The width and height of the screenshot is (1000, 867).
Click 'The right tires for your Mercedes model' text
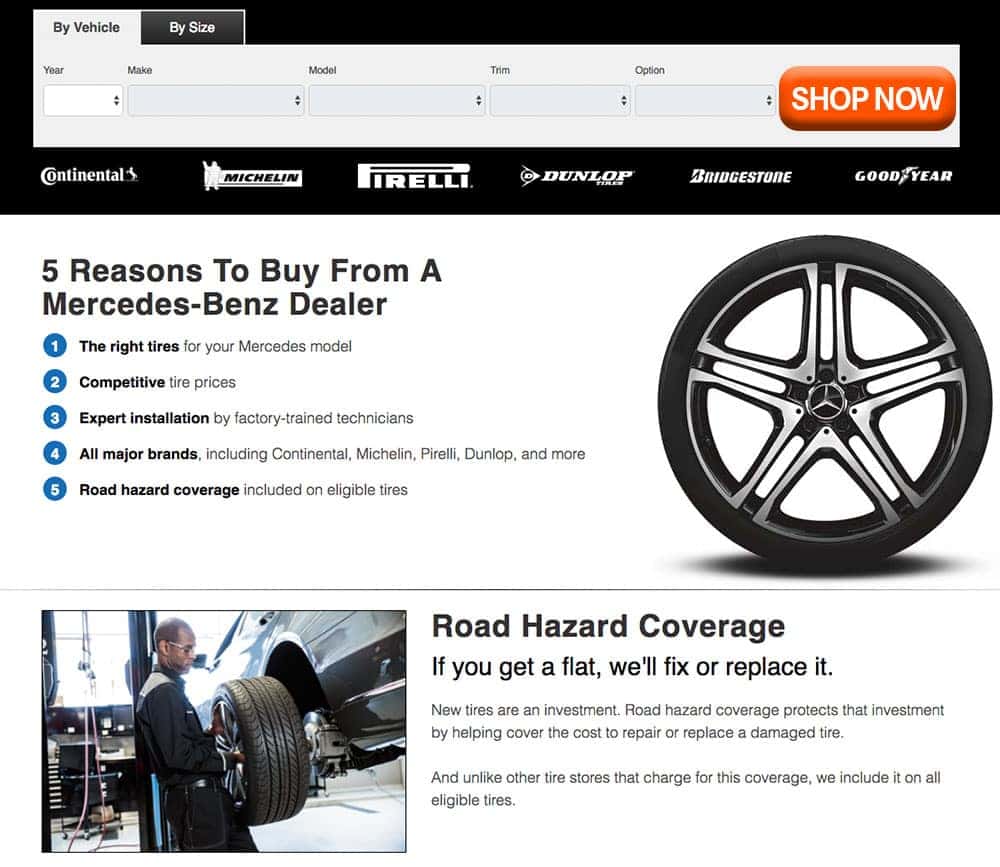point(216,346)
